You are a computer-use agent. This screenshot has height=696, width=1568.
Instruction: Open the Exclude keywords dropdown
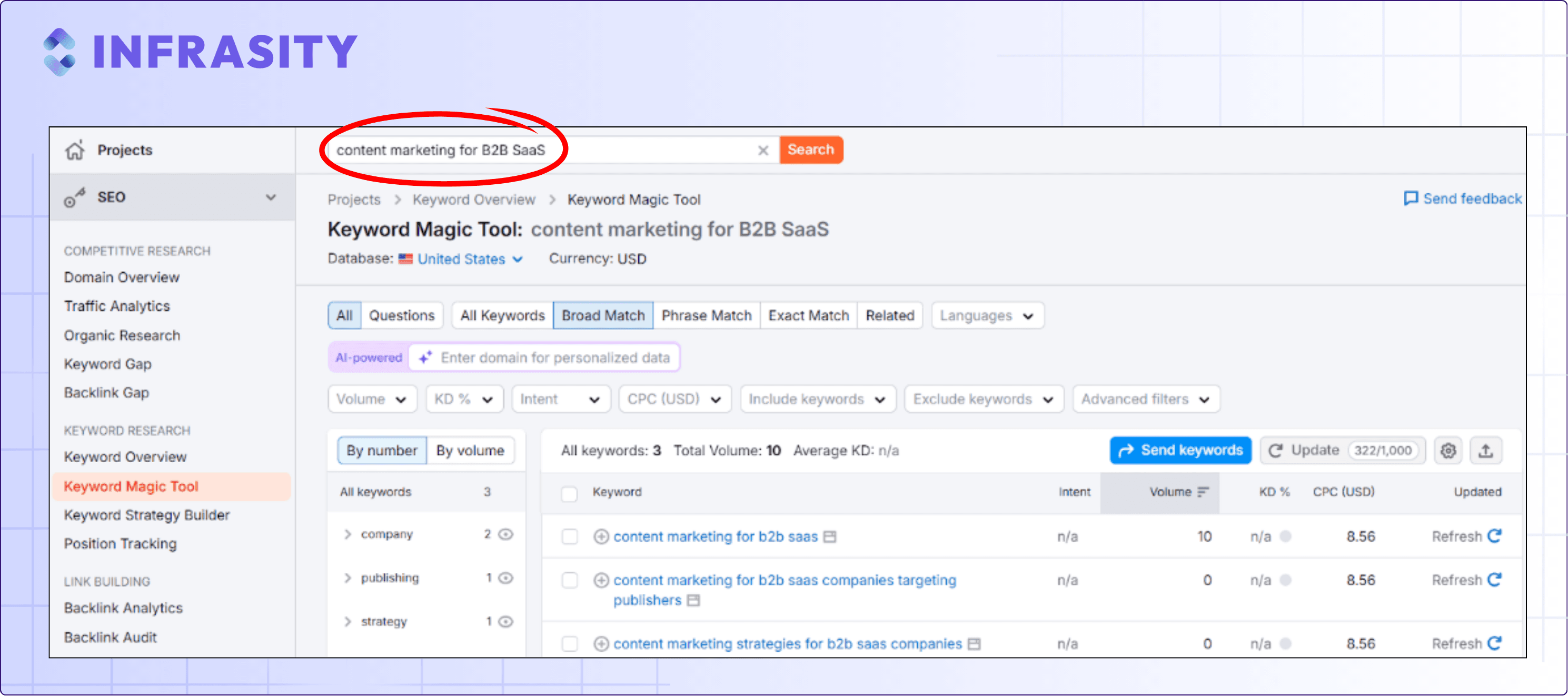(984, 400)
